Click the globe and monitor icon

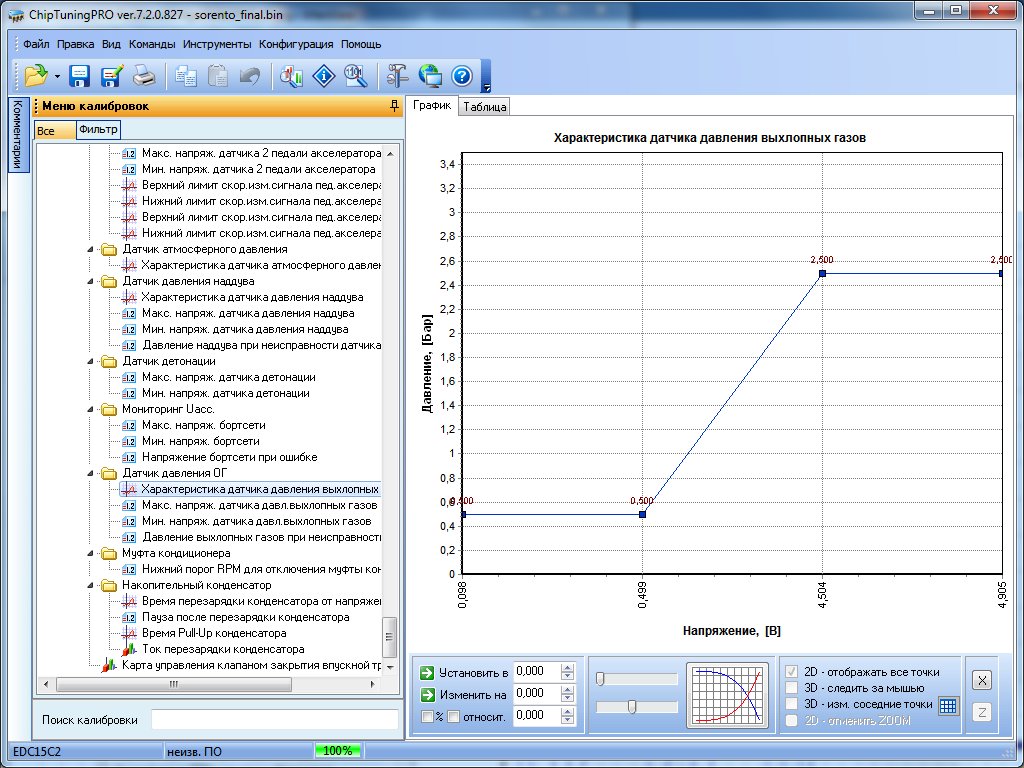click(430, 75)
